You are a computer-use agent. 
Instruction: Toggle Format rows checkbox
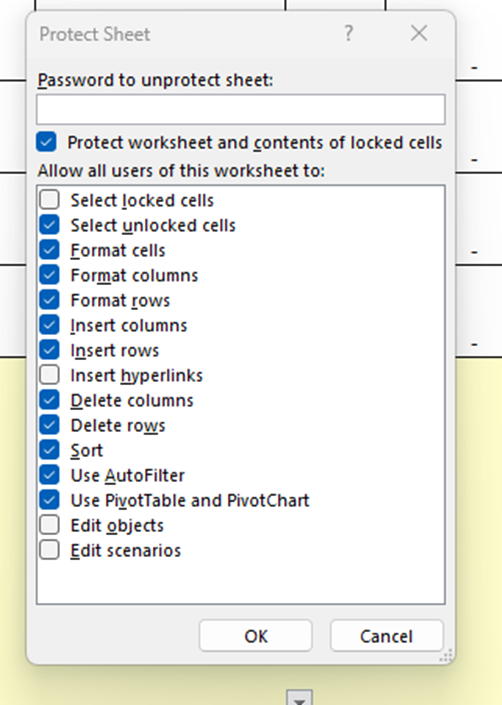tap(49, 300)
